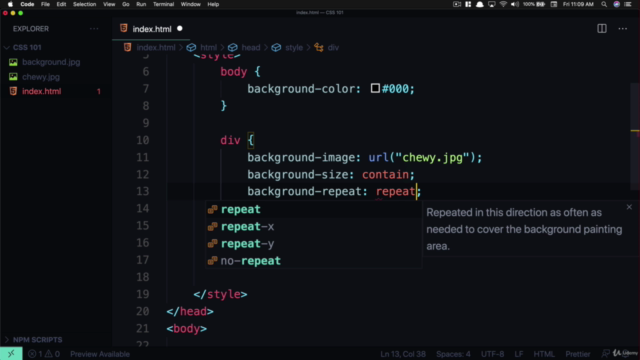Click the volume icon in menu bar

tap(515, 4)
